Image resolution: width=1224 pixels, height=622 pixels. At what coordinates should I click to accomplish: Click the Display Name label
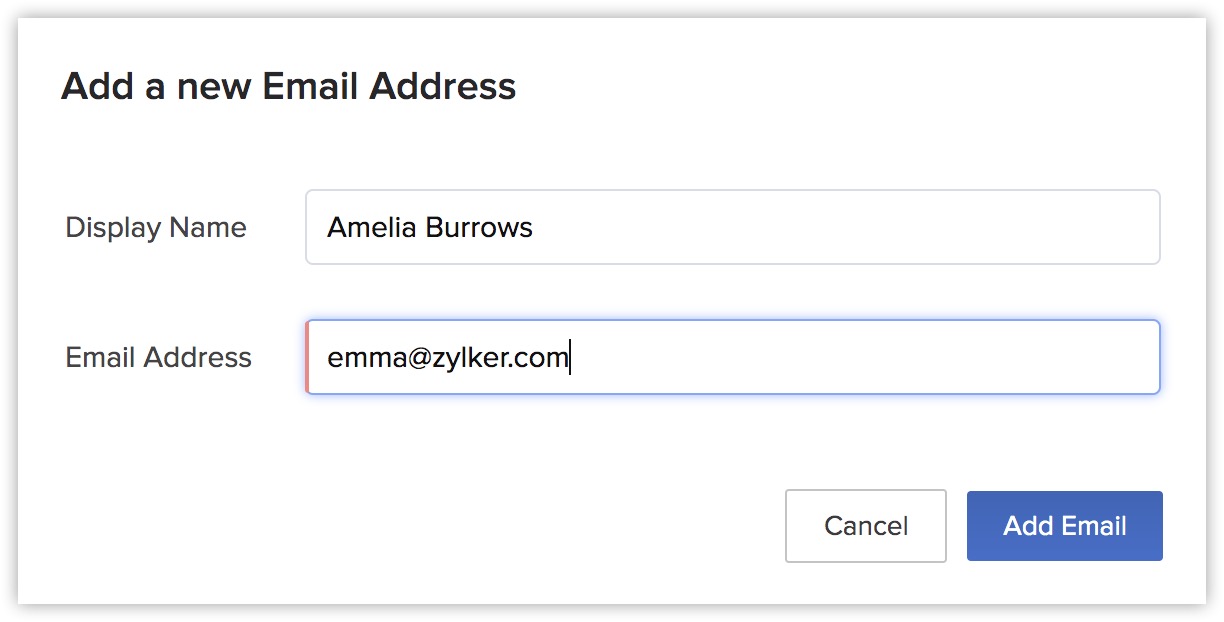pos(156,228)
